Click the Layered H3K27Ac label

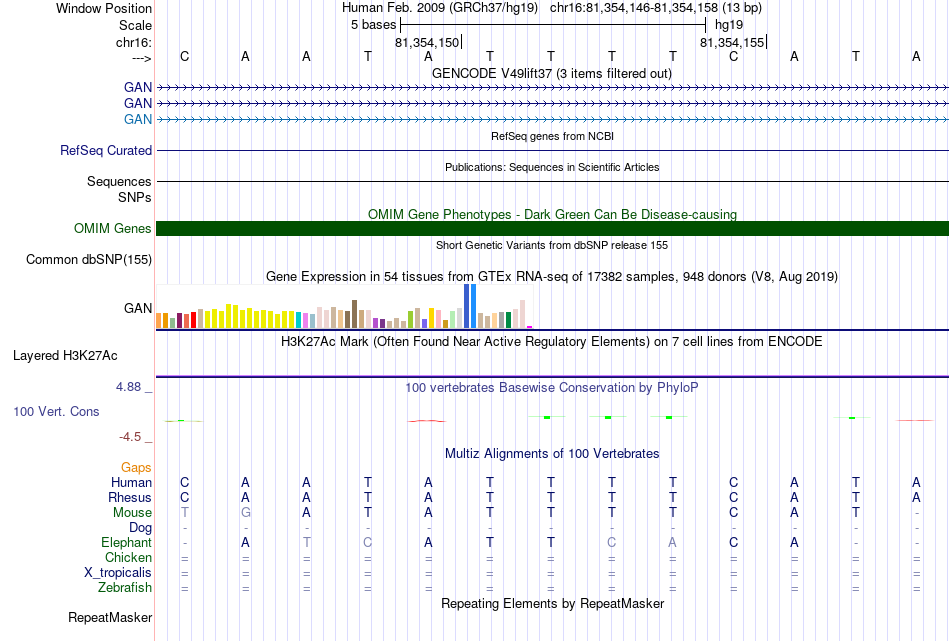65,356
